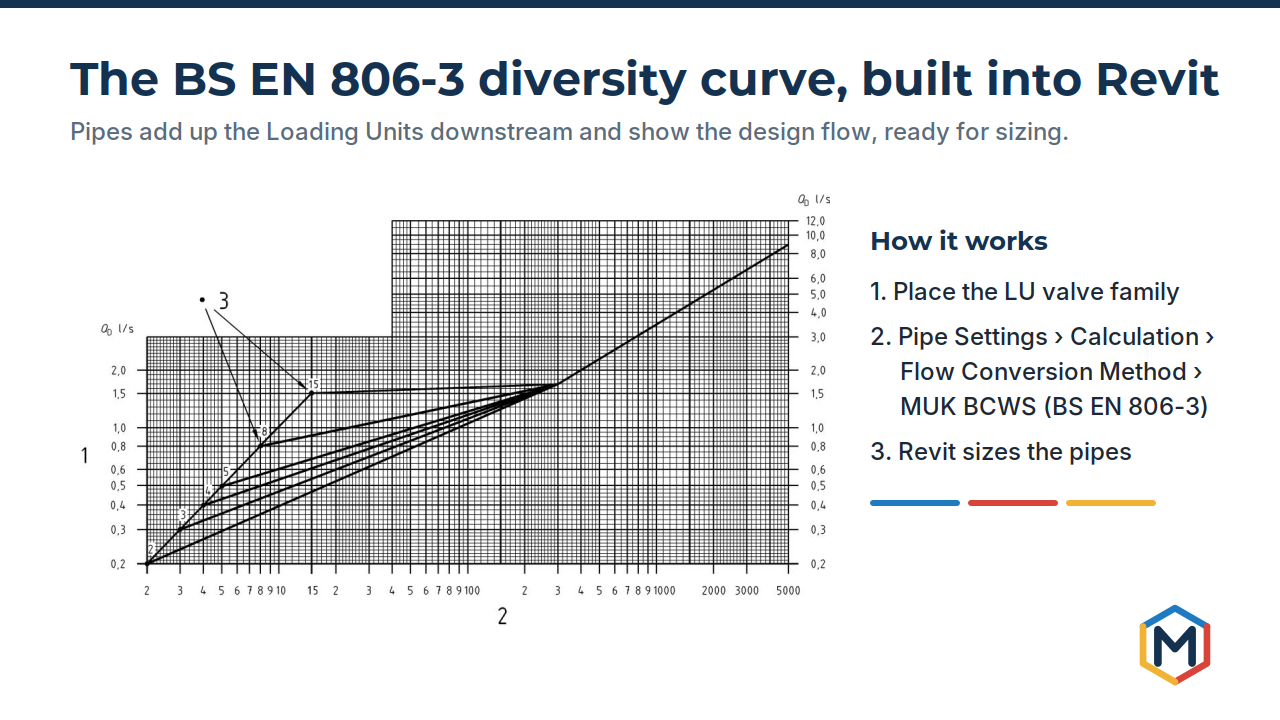Viewport: 1280px width, 720px height.
Task: Click the blue accent bar
Action: tap(915, 503)
